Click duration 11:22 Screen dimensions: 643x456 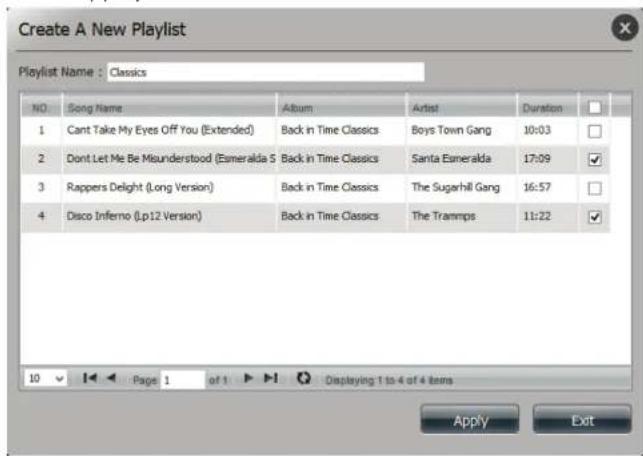(x=537, y=216)
